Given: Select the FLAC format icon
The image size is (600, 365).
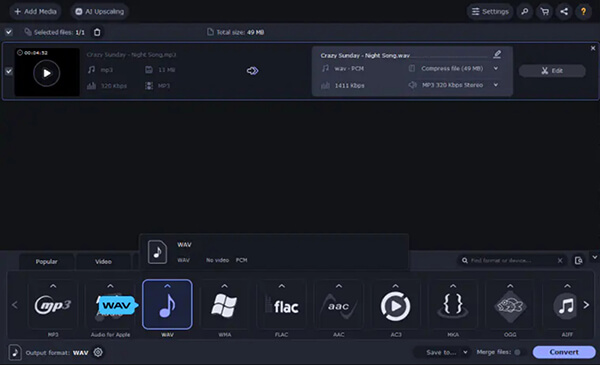Looking at the screenshot, I should point(282,306).
